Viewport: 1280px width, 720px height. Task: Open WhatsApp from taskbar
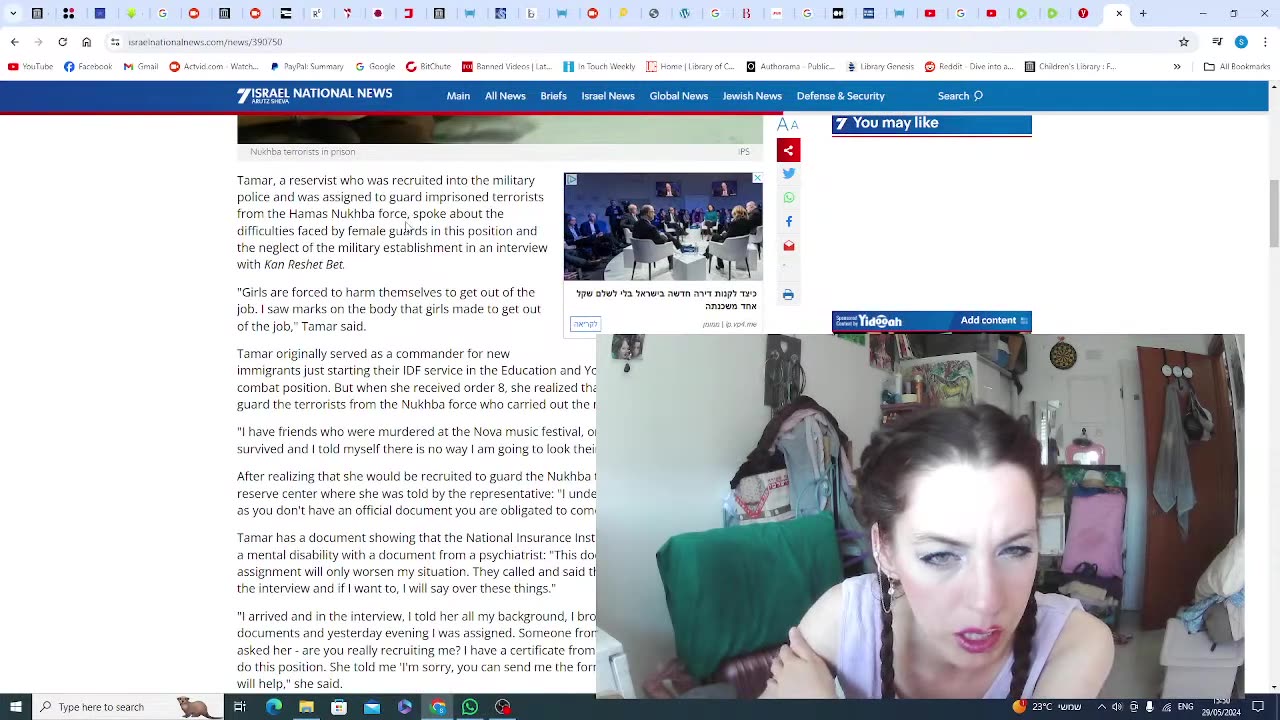(470, 707)
